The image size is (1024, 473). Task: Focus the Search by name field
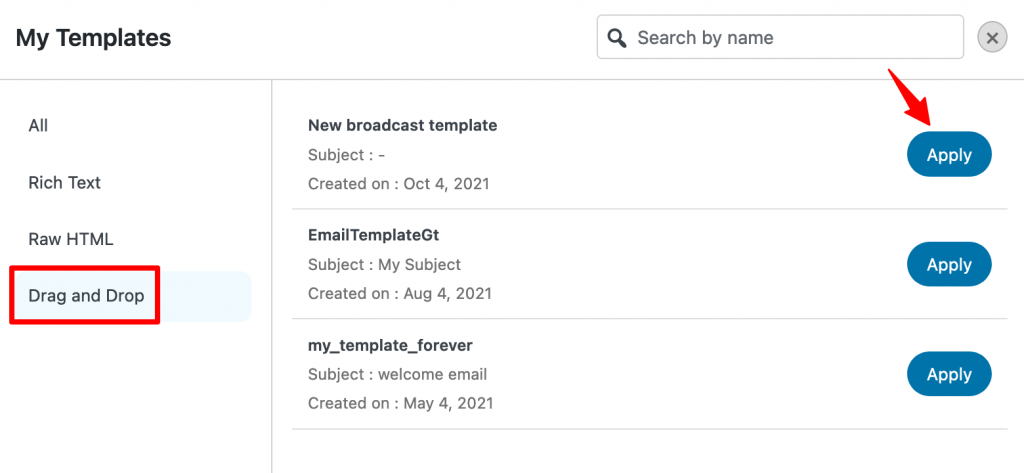(780, 37)
